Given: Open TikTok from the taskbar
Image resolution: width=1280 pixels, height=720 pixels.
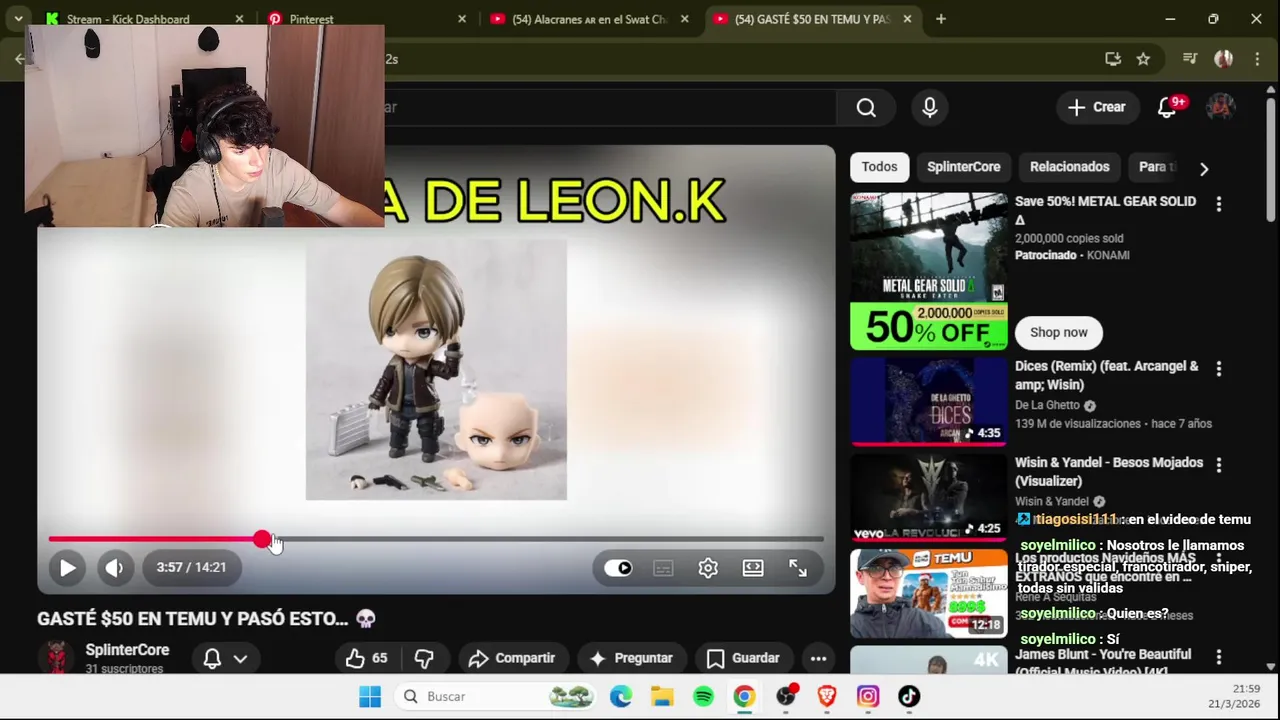Looking at the screenshot, I should coord(909,696).
